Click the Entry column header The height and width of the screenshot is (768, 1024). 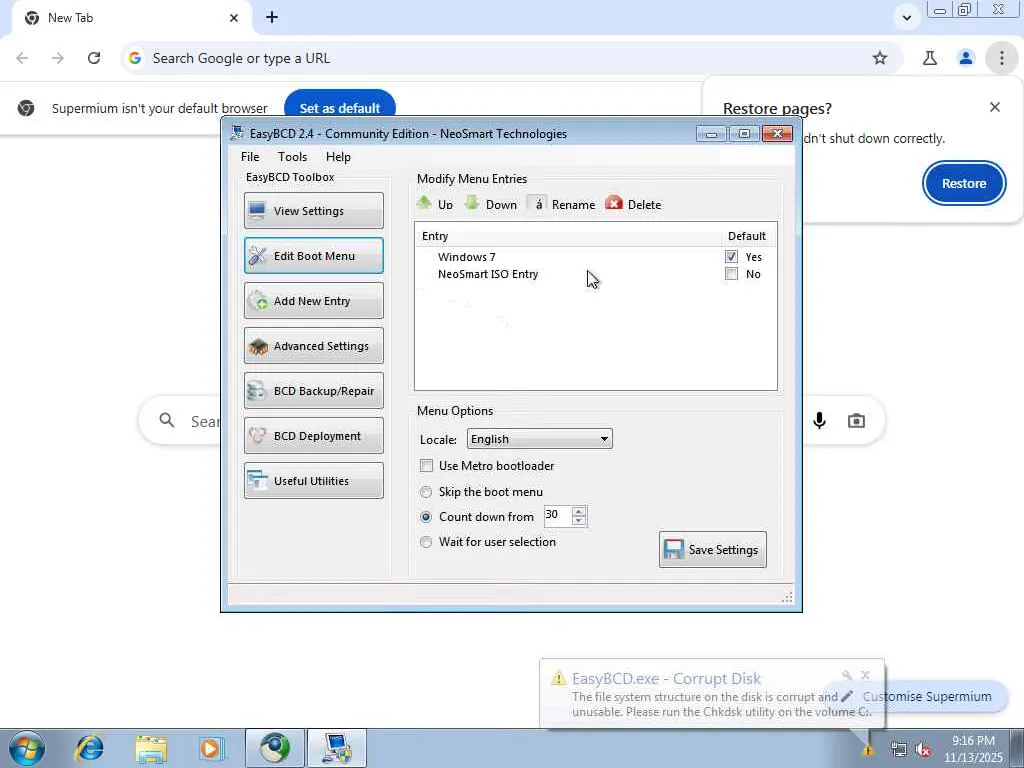click(x=568, y=236)
